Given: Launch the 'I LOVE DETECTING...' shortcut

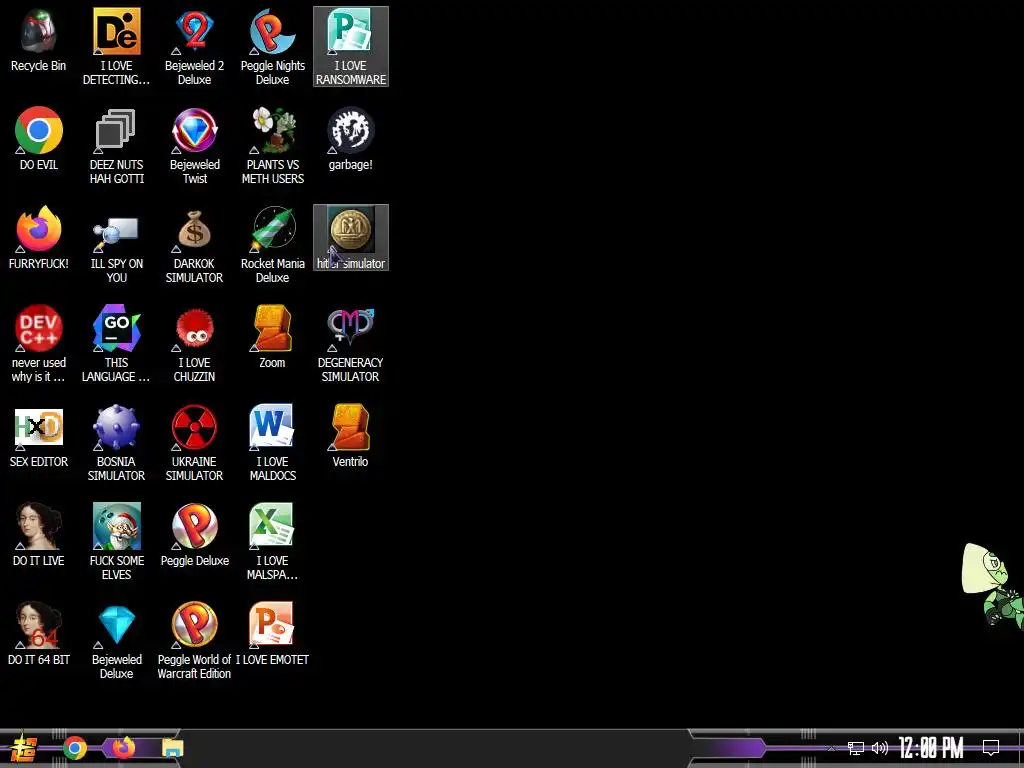Looking at the screenshot, I should pyautogui.click(x=116, y=47).
